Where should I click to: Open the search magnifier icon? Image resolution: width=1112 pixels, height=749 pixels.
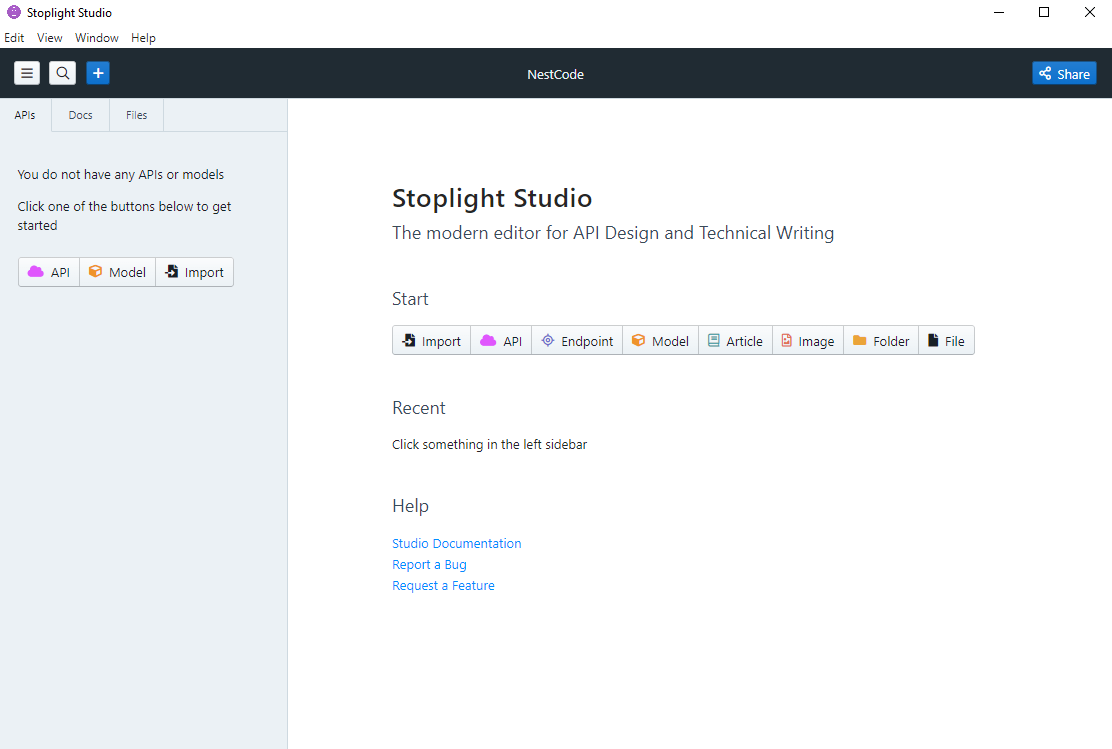point(62,73)
